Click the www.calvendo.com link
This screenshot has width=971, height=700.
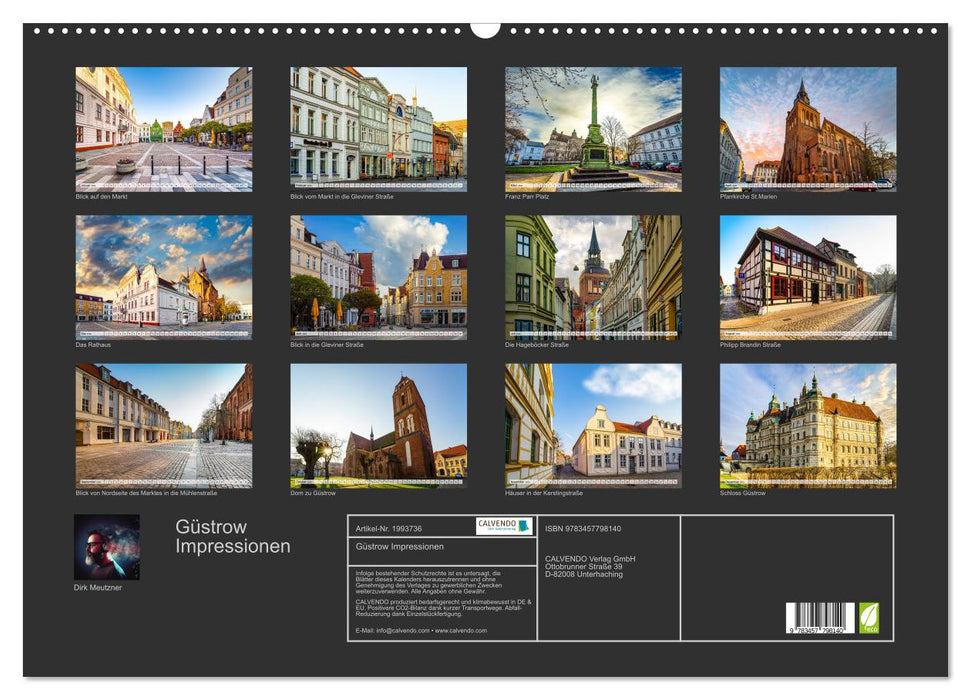[x=461, y=629]
